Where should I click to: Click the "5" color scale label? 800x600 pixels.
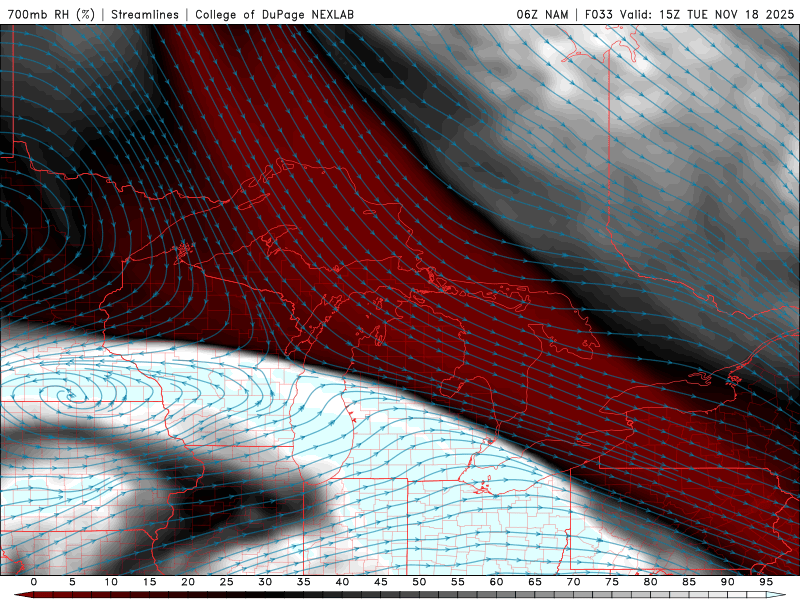pyautogui.click(x=72, y=582)
